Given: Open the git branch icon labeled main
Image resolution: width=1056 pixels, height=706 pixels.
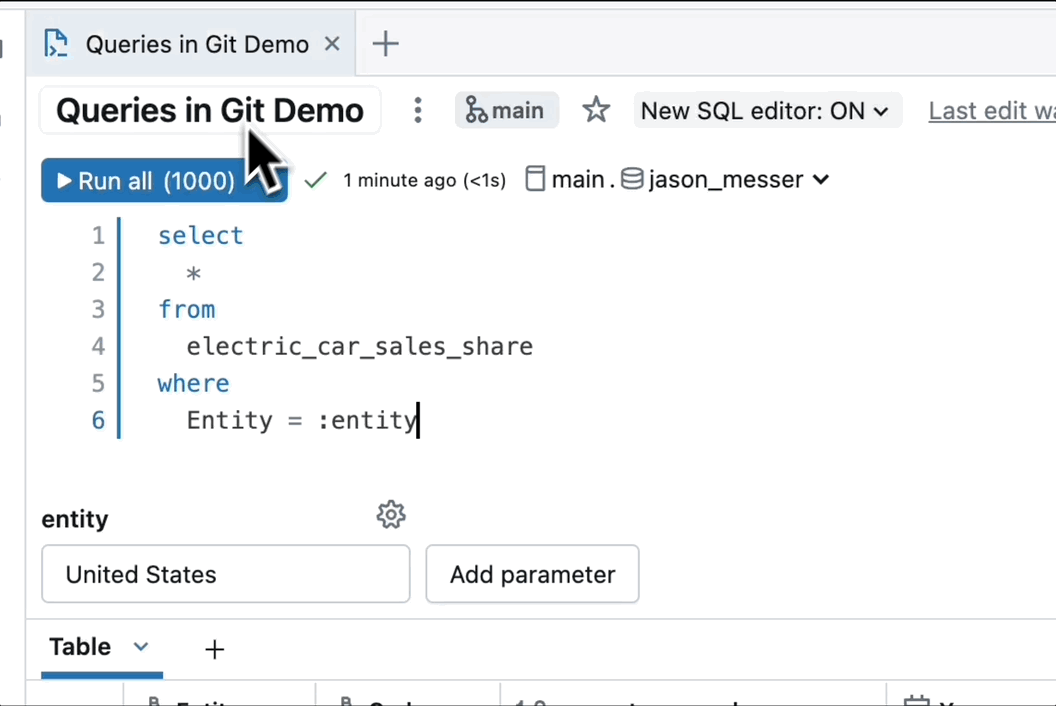Looking at the screenshot, I should [x=478, y=110].
